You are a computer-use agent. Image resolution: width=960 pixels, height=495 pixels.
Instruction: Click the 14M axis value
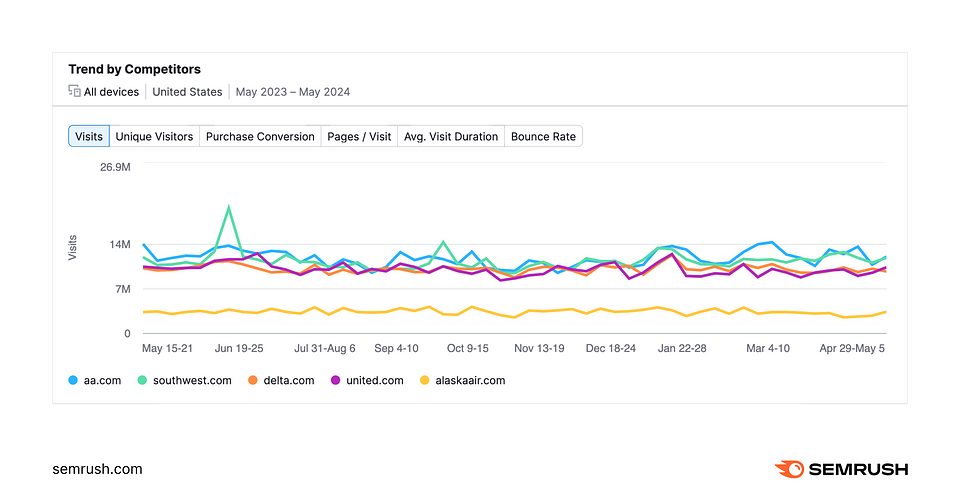[120, 244]
